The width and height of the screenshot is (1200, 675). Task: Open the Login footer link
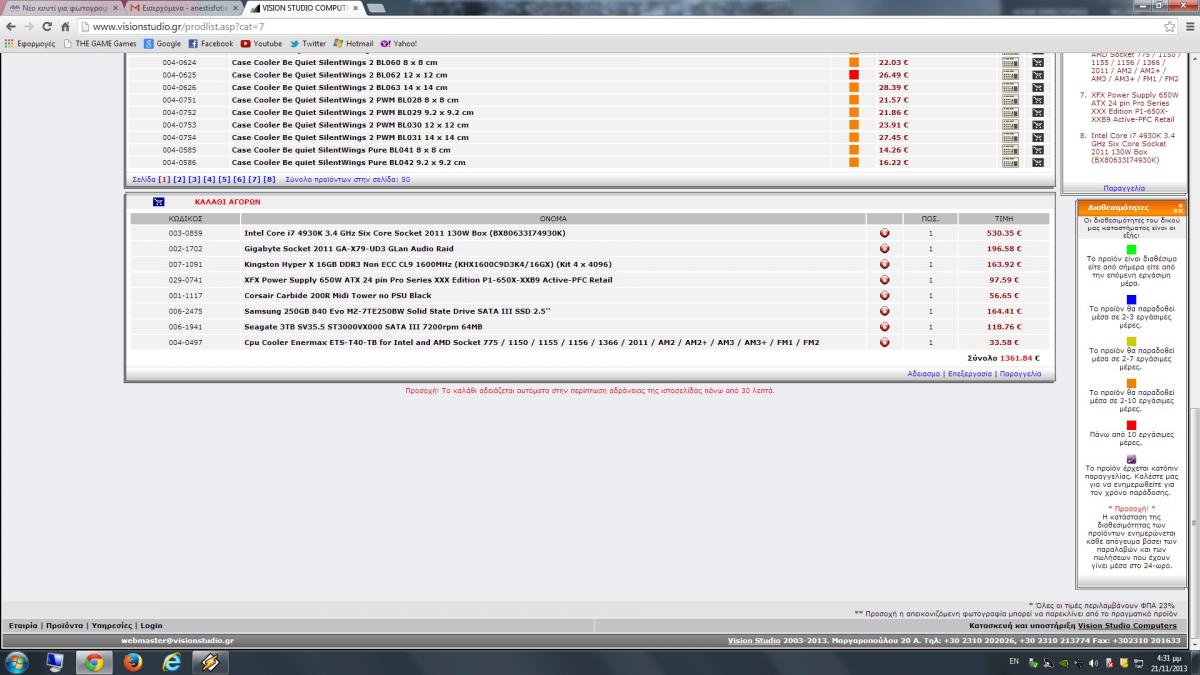point(151,625)
